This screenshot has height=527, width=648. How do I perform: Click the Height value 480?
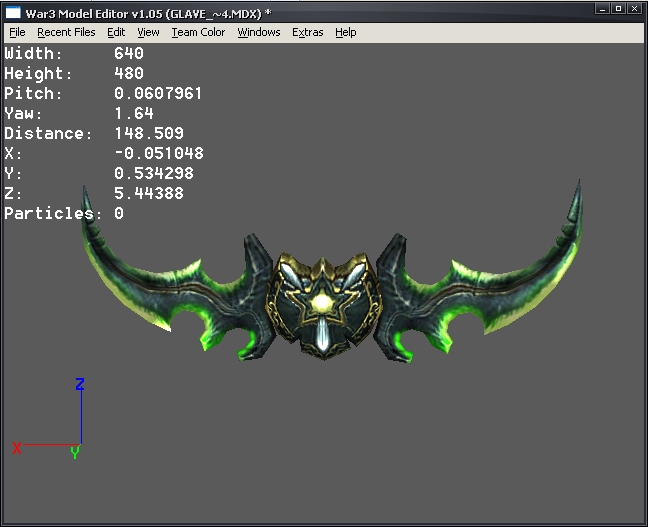(x=129, y=73)
